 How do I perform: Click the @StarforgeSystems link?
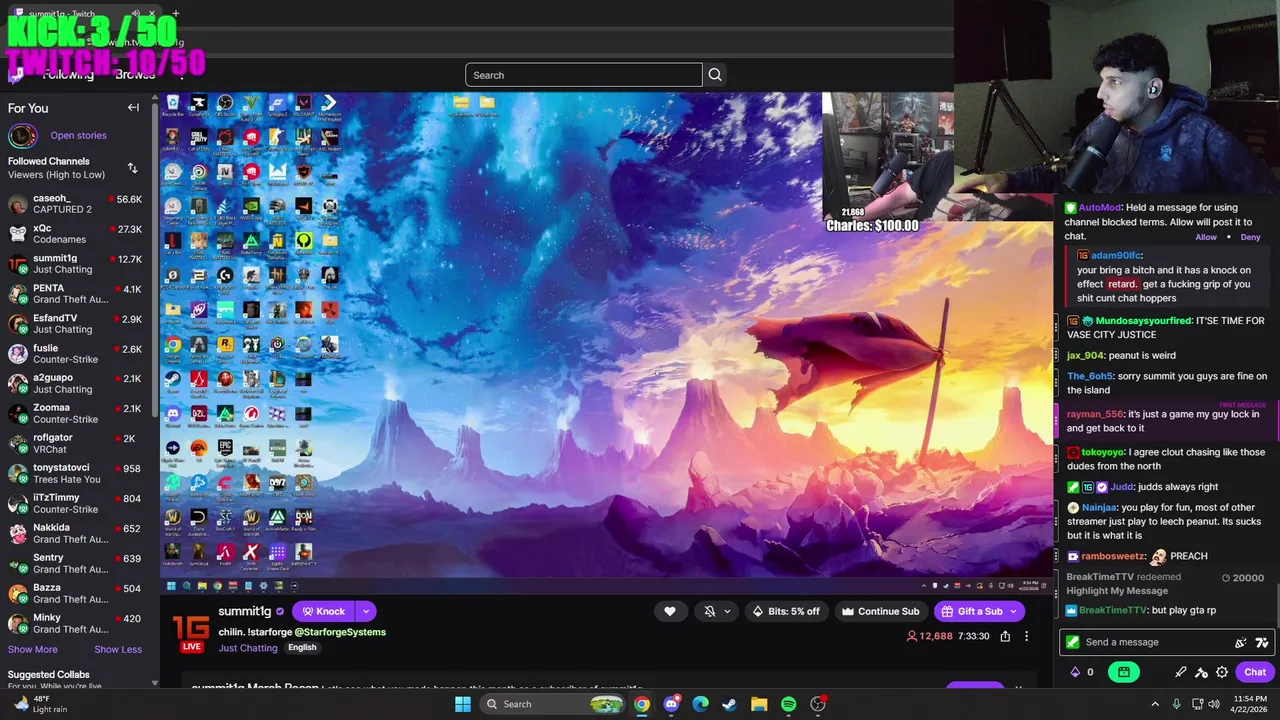point(340,632)
